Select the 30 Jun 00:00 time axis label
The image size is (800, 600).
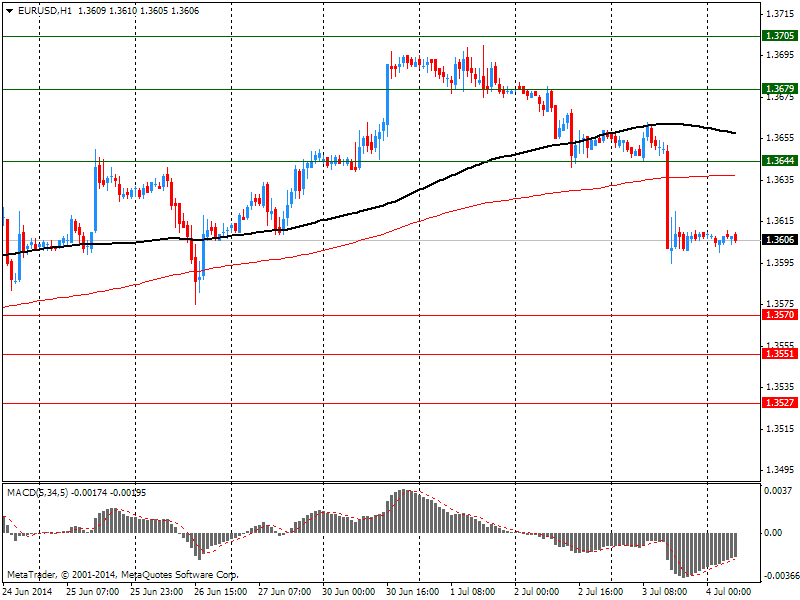(349, 592)
